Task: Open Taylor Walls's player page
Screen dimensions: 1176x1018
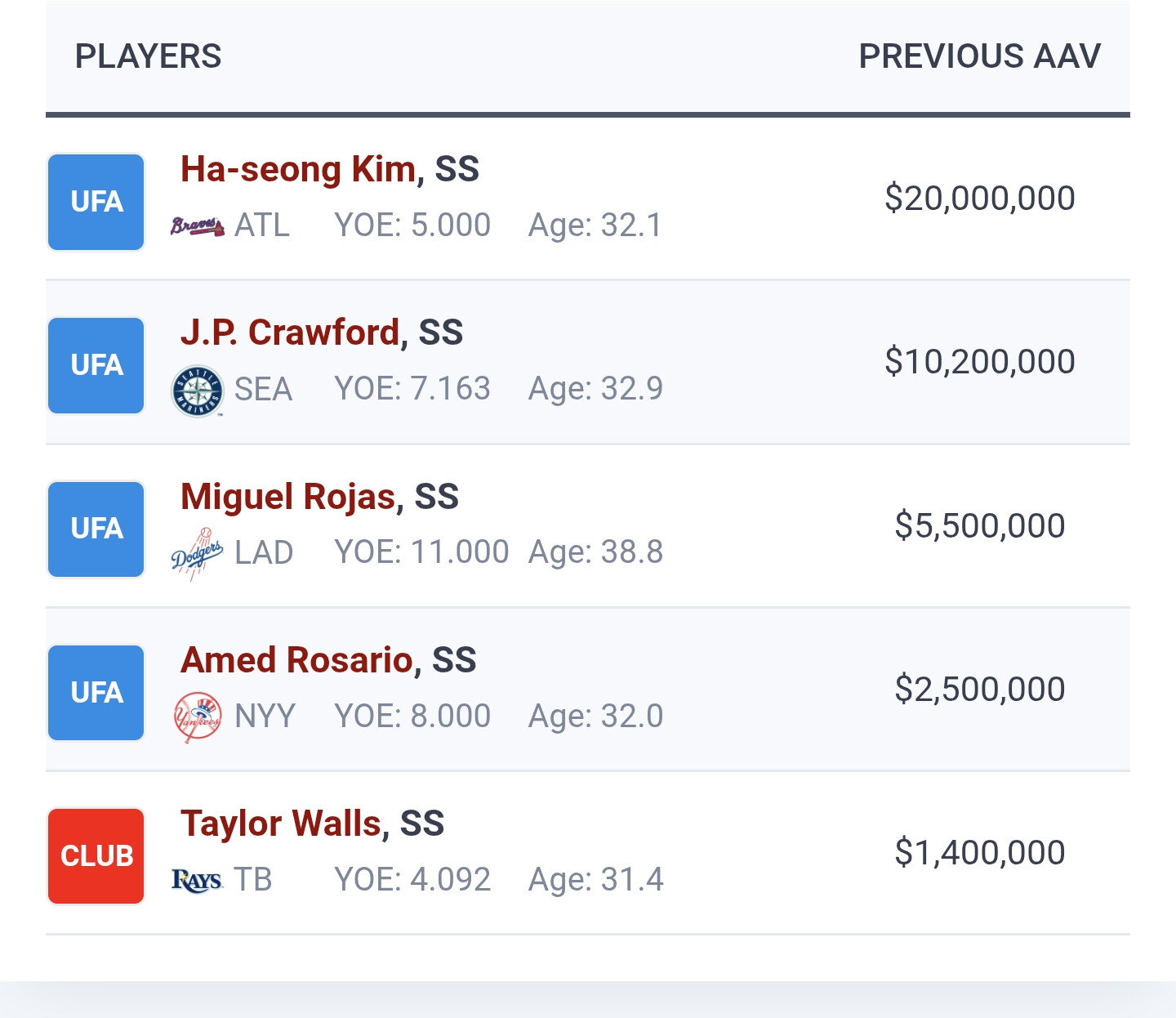Action: (281, 824)
